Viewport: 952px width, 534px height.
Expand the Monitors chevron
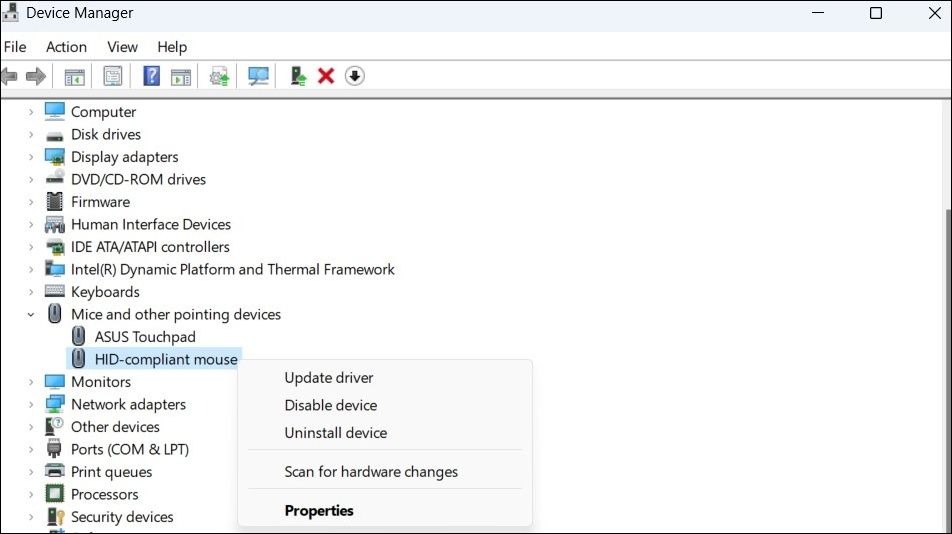click(x=31, y=382)
